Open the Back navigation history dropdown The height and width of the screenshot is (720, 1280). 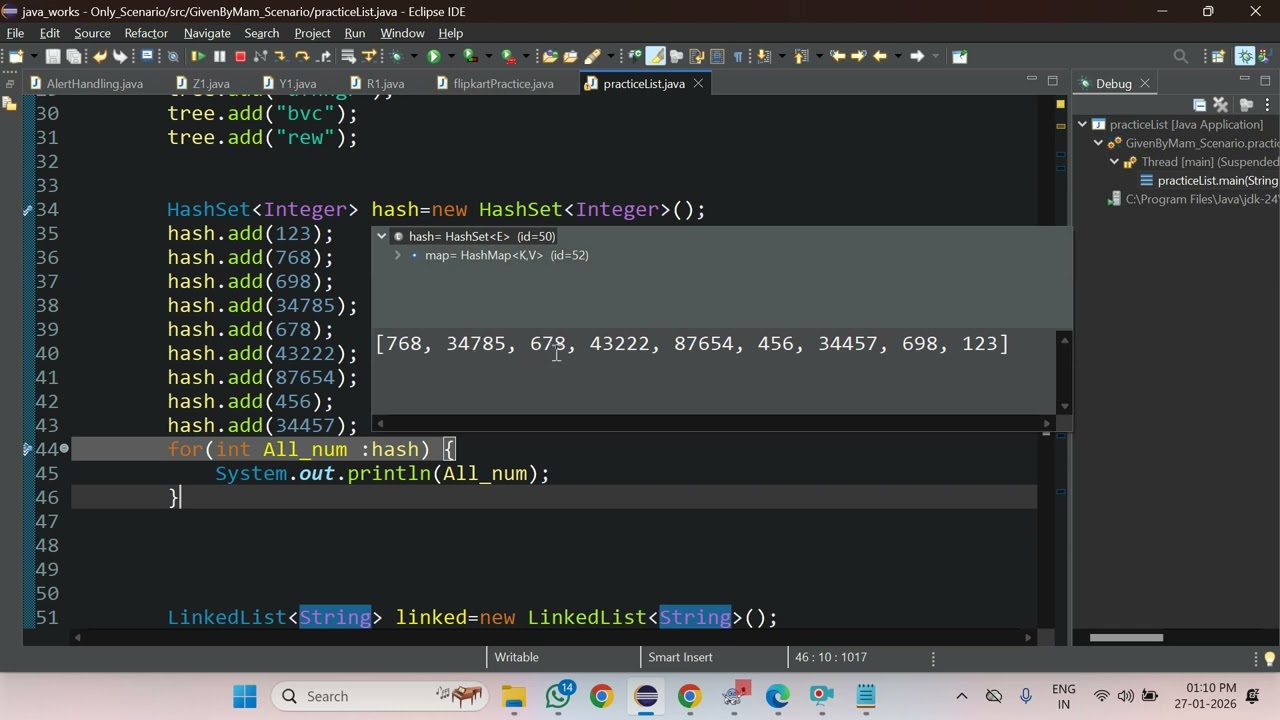898,56
